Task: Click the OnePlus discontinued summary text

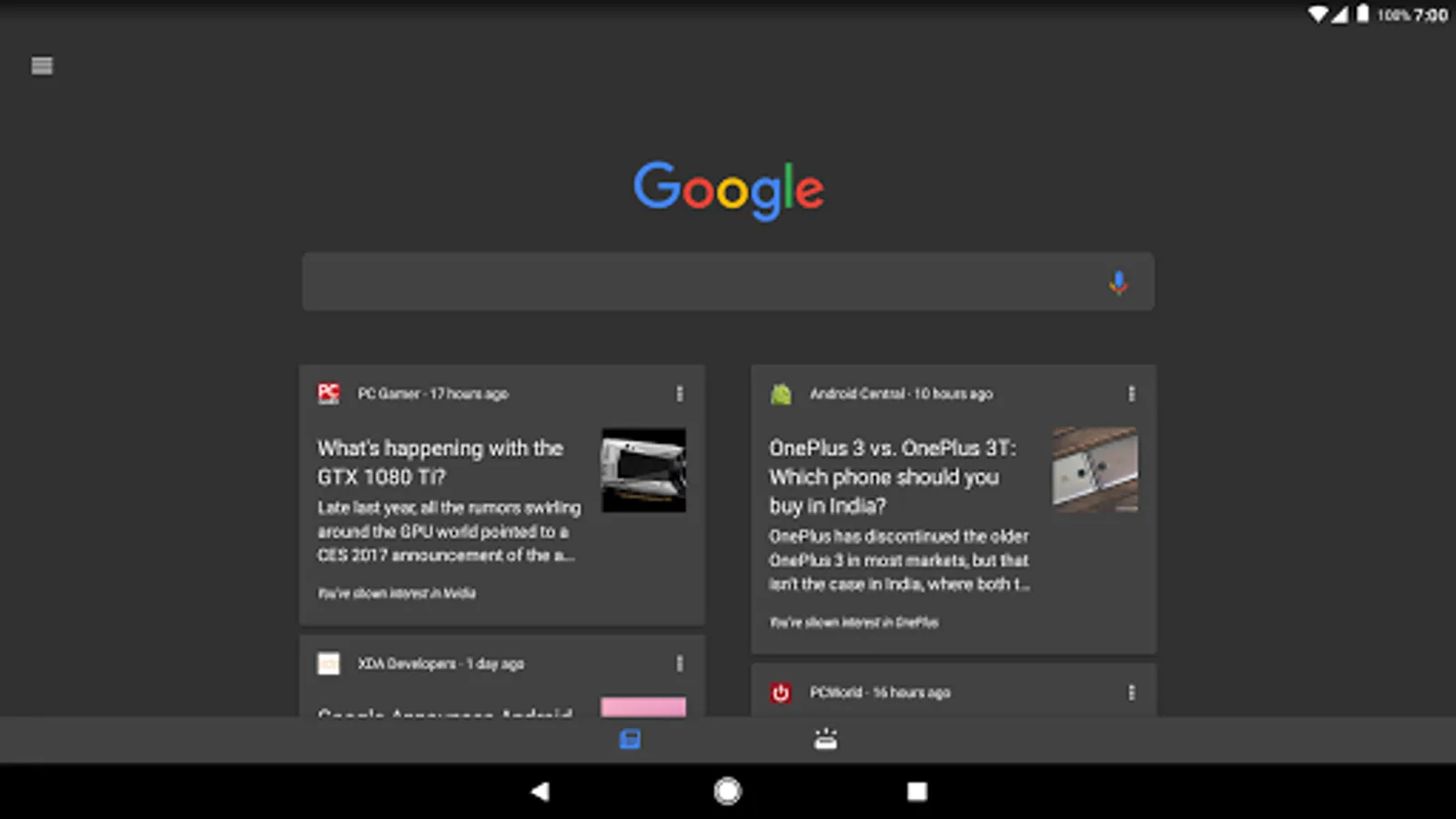Action: (x=899, y=561)
